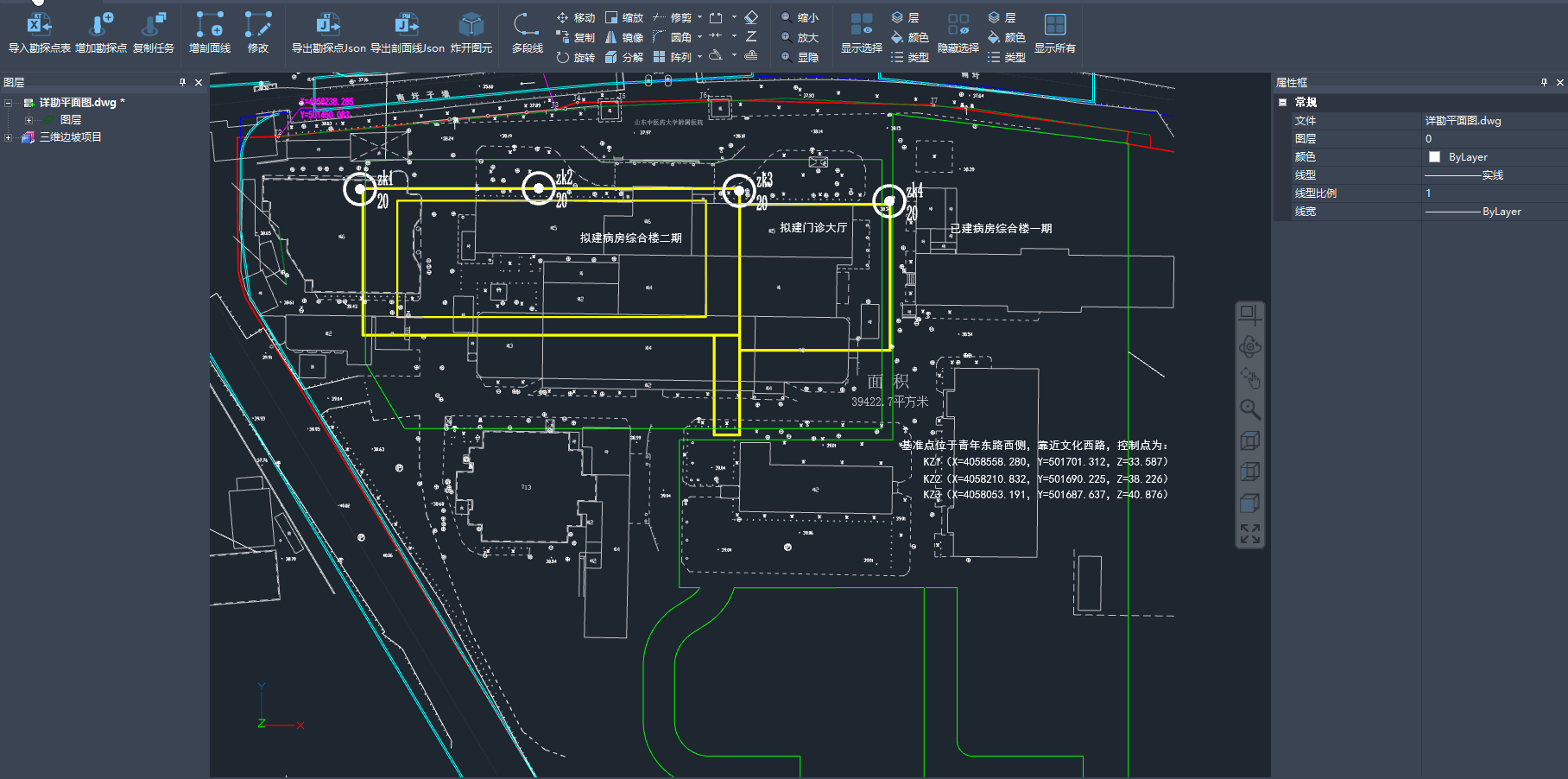This screenshot has width=1568, height=779.
Task: Open the 修剪 trim dropdown arrow
Action: [700, 17]
